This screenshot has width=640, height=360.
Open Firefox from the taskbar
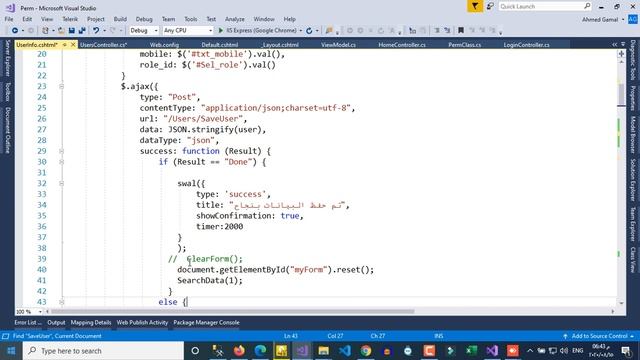click(x=239, y=351)
